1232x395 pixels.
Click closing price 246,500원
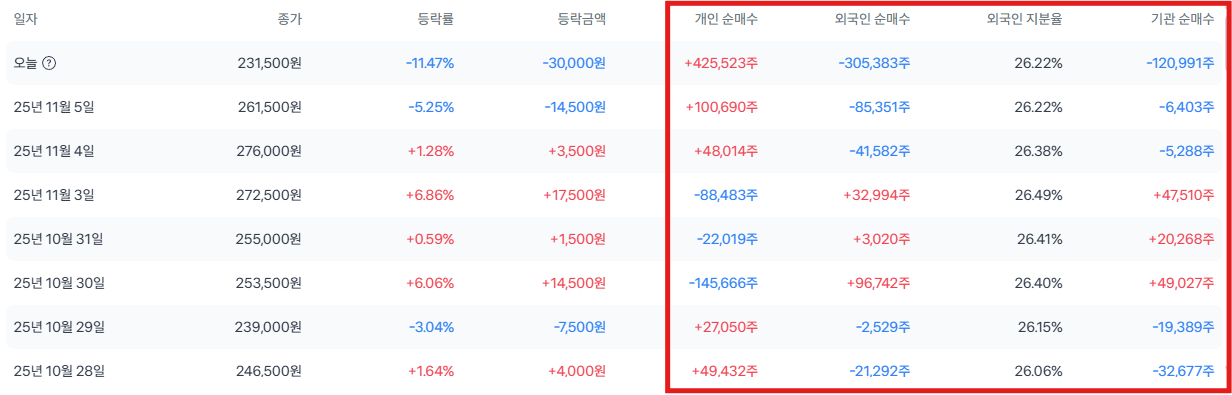269,371
